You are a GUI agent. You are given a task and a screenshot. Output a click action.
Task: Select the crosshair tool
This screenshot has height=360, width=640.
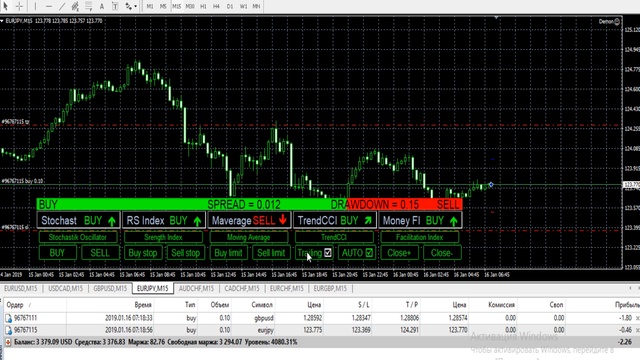pos(19,6)
